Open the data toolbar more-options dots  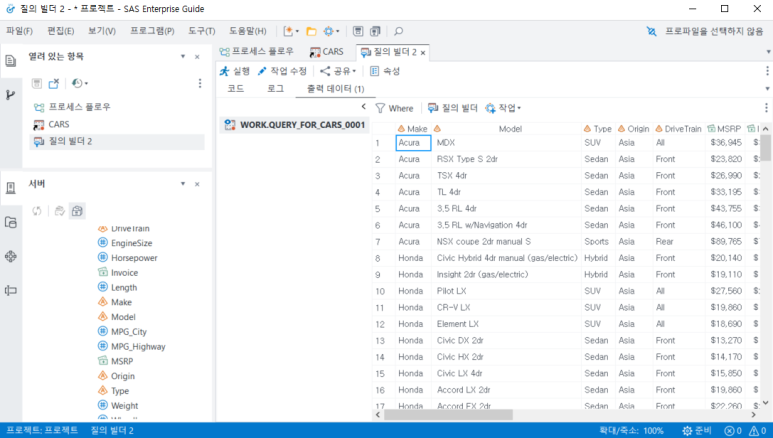coord(766,108)
